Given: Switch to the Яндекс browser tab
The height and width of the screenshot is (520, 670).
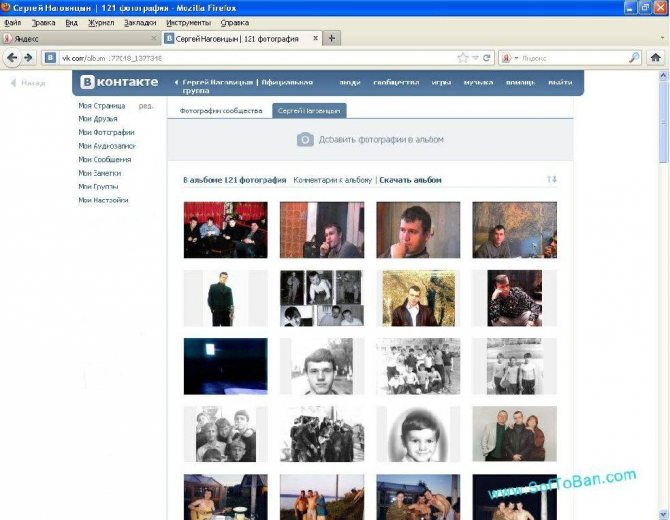Looking at the screenshot, I should (80, 38).
